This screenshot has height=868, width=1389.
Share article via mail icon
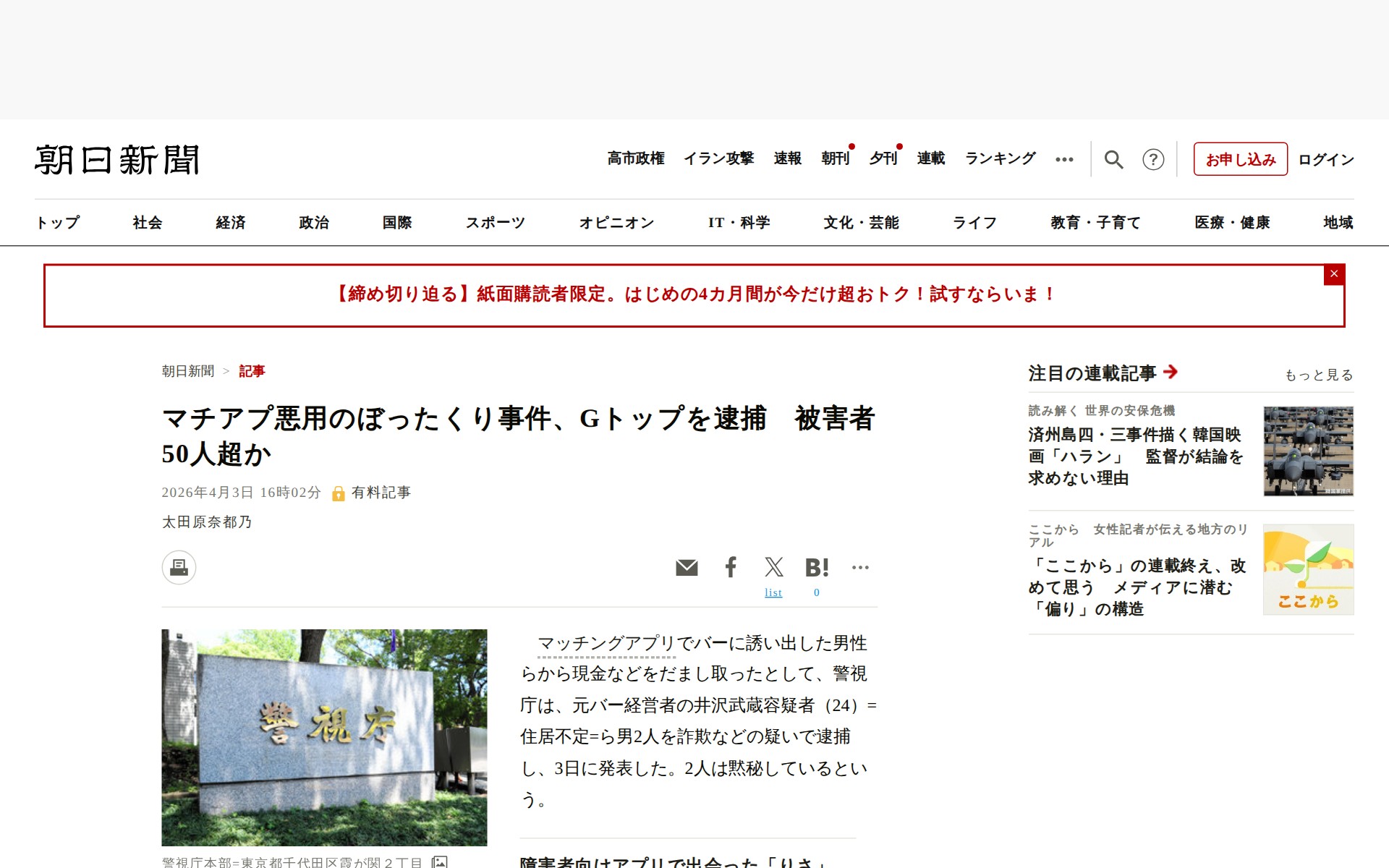tap(687, 568)
